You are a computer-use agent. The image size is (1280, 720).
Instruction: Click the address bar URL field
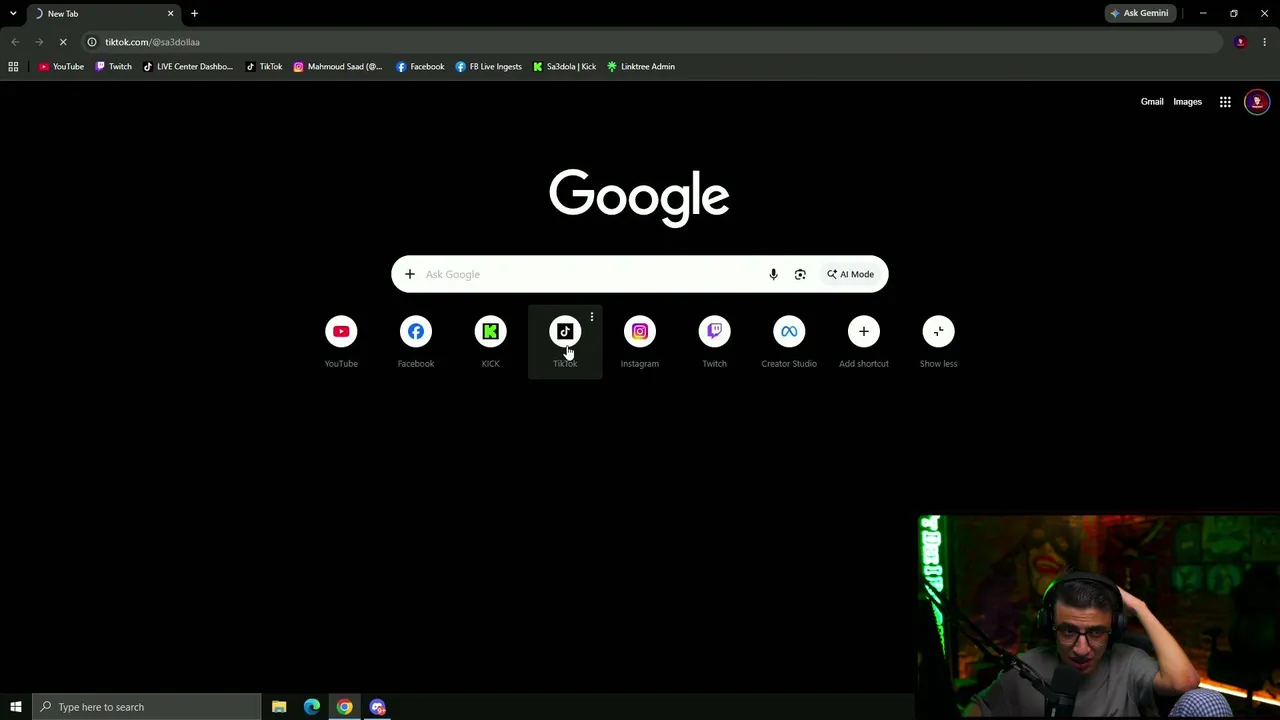[650, 42]
